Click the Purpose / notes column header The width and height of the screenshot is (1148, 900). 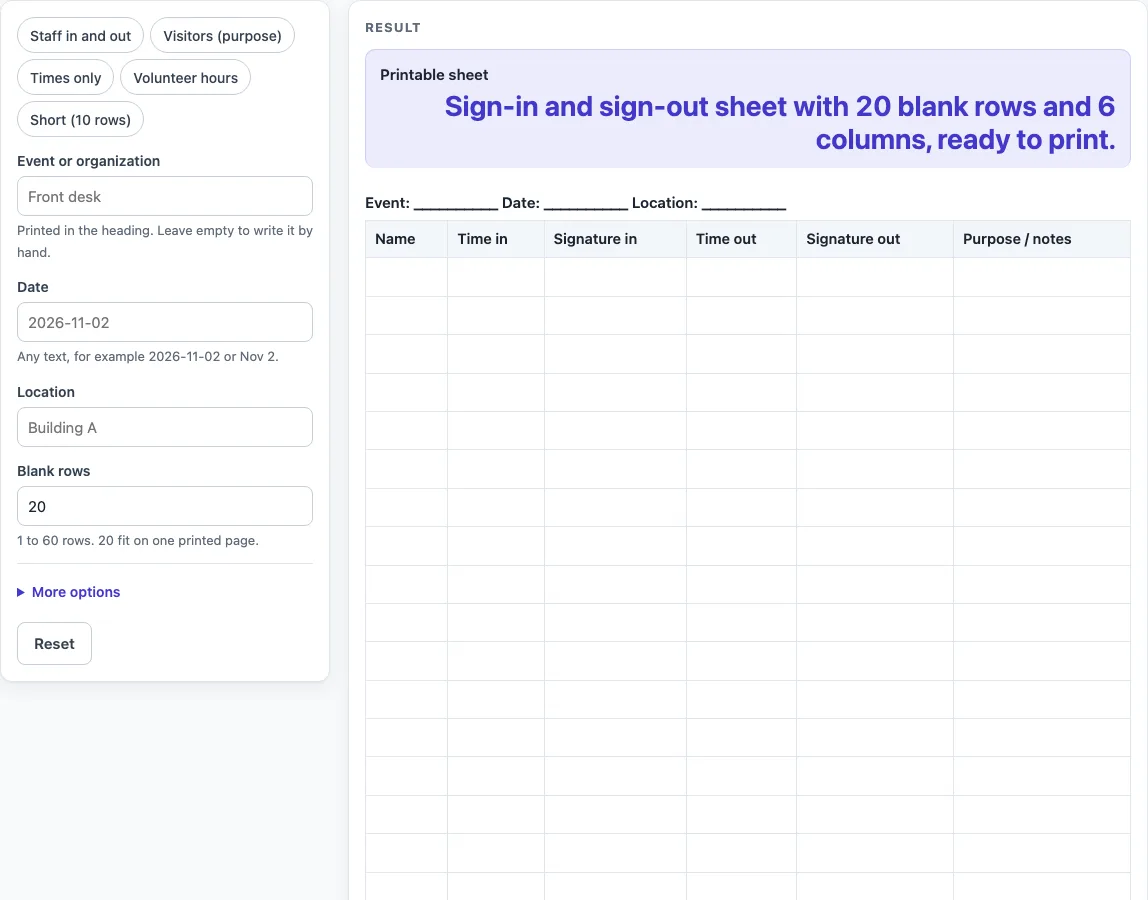pyautogui.click(x=1042, y=239)
